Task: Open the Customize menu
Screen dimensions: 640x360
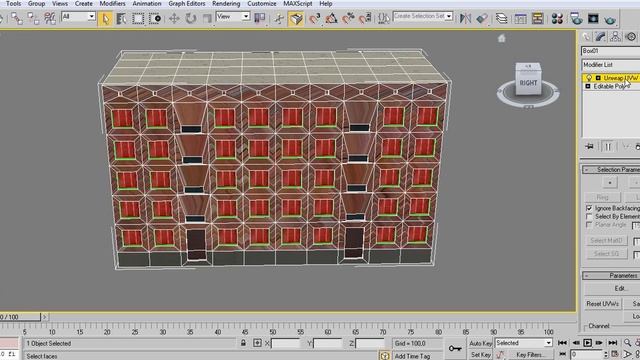Action: pos(262,4)
